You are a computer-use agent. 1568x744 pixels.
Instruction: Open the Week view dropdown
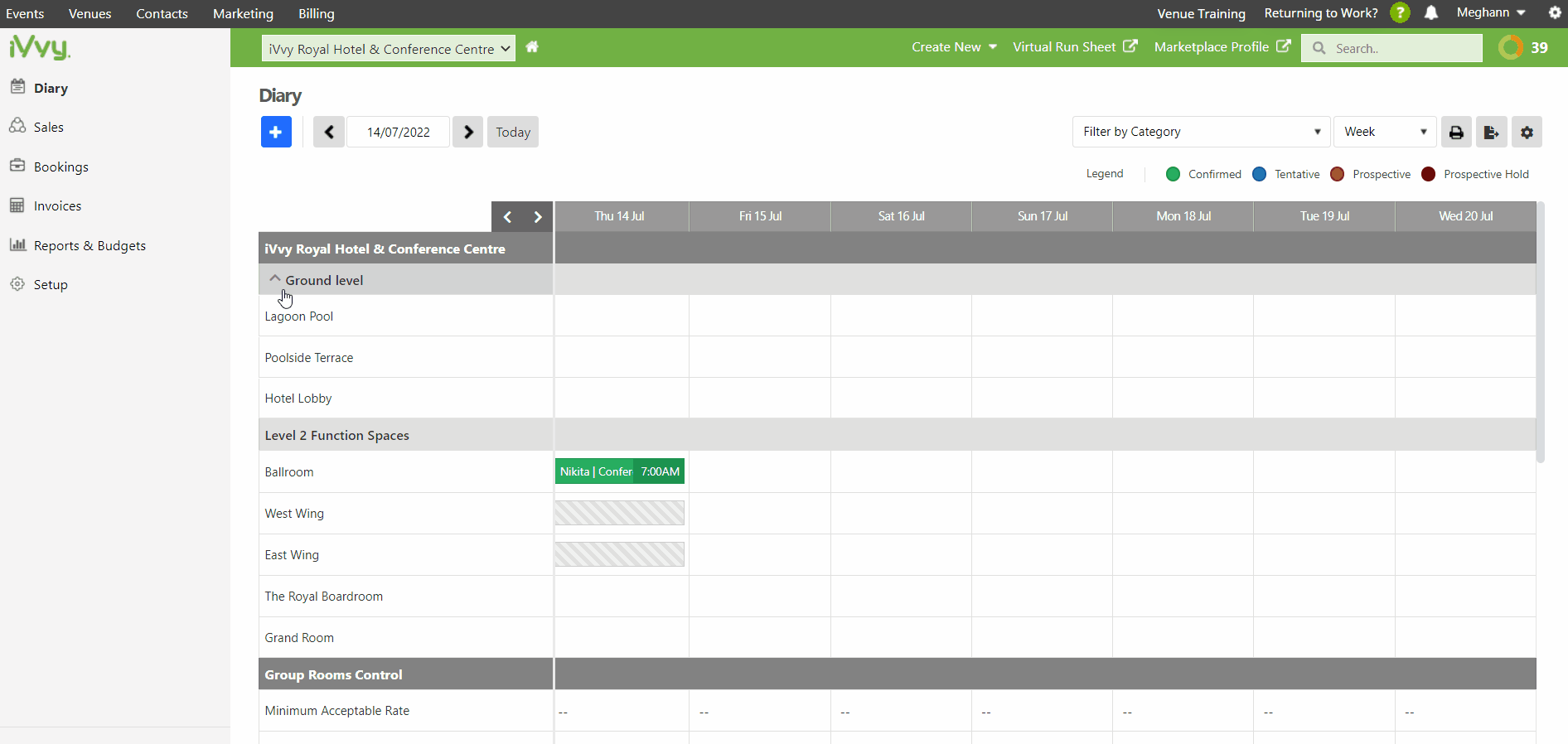click(1385, 132)
